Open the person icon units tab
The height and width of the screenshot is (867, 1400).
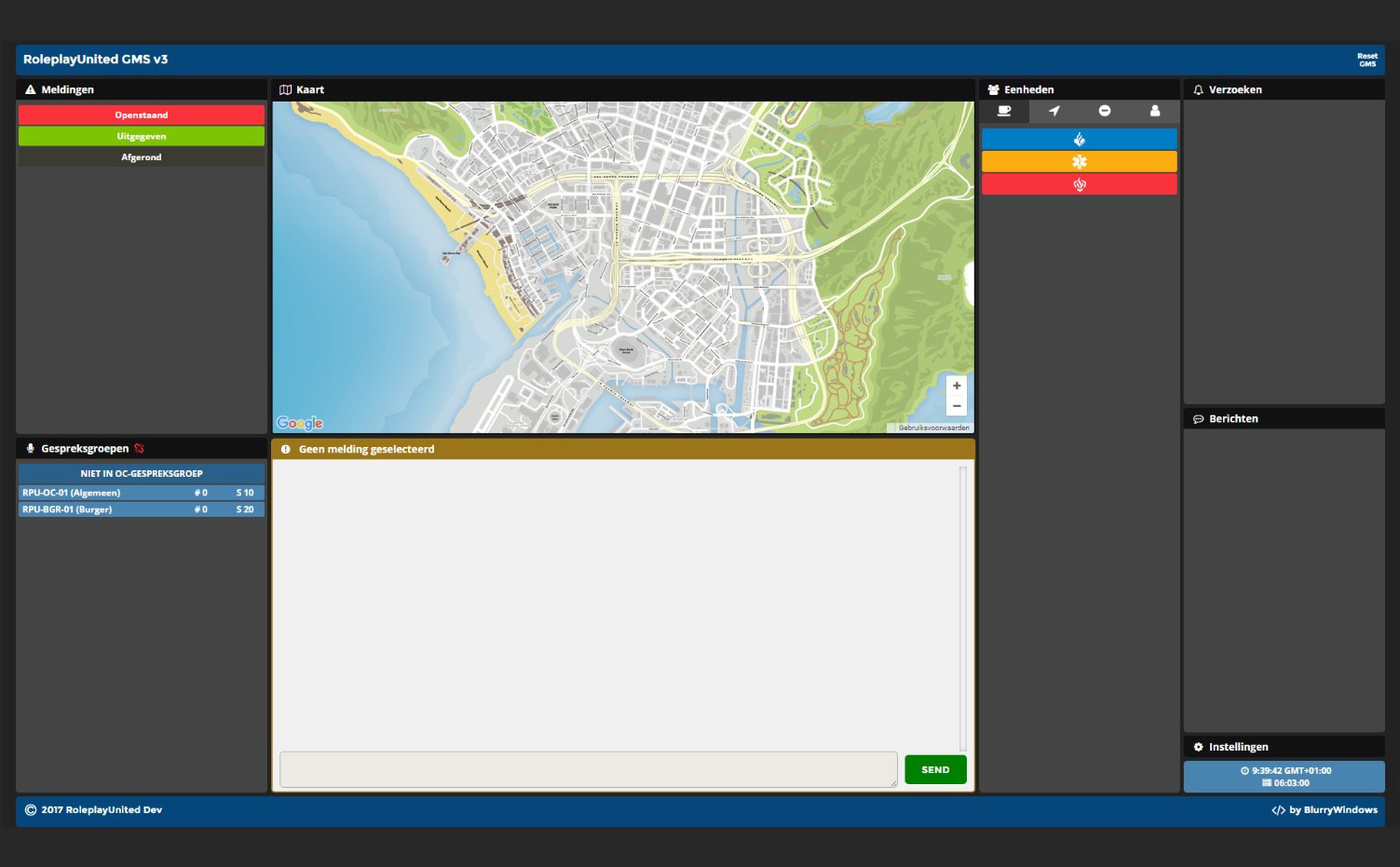pyautogui.click(x=1155, y=111)
